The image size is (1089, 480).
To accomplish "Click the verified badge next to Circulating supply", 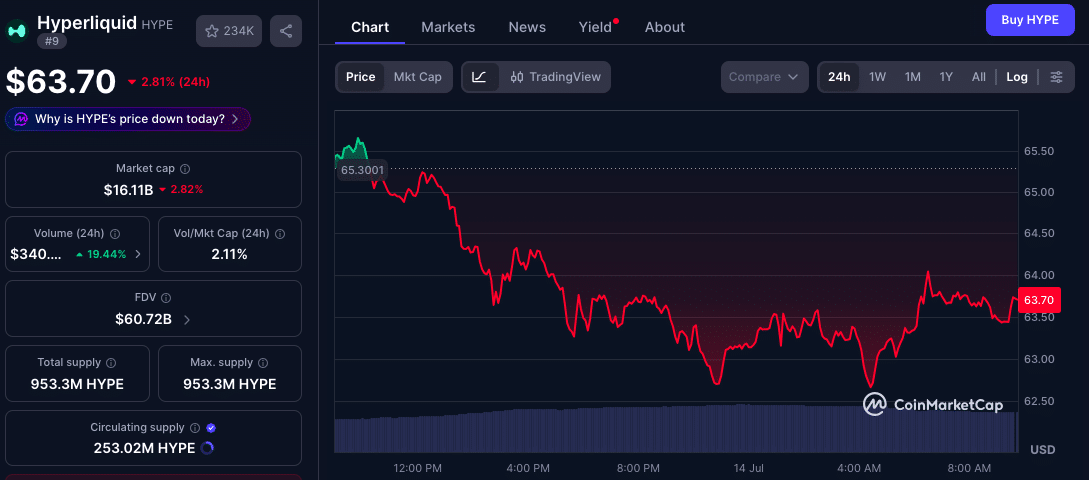I will (212, 428).
